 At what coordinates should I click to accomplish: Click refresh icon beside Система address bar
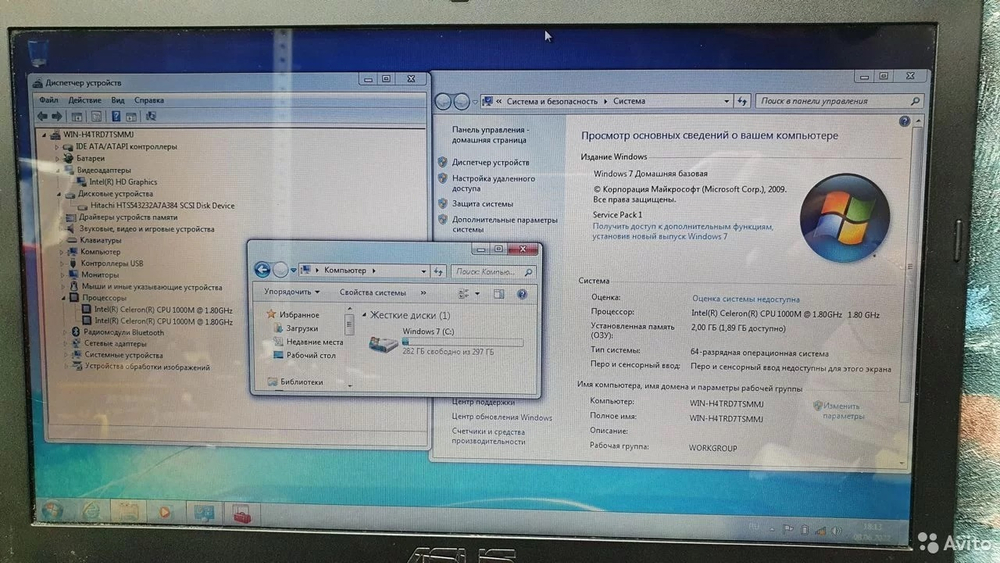click(742, 101)
